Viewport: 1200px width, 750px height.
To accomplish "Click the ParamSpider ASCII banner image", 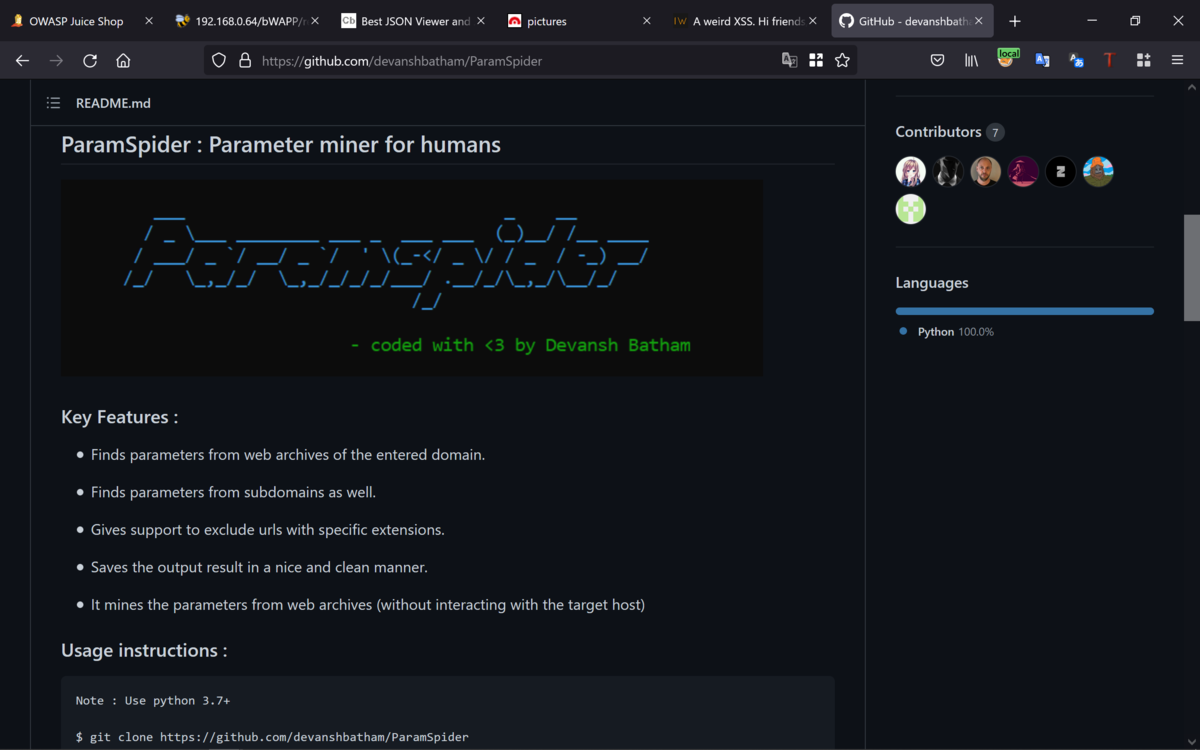I will [412, 278].
